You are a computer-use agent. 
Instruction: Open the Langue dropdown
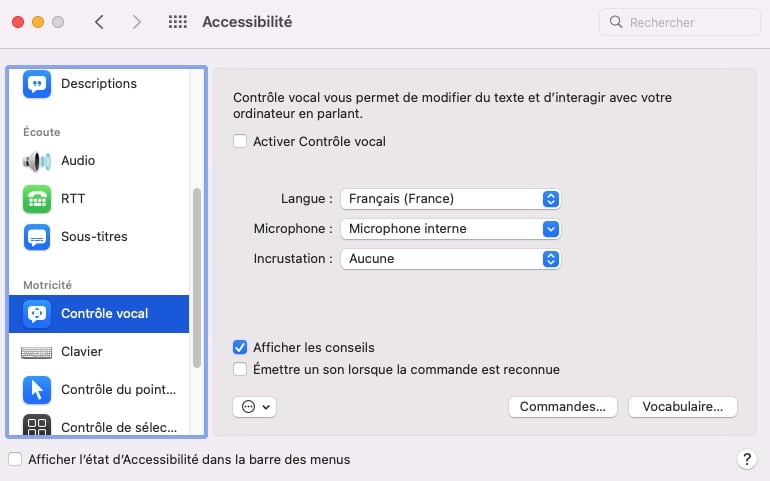point(450,199)
